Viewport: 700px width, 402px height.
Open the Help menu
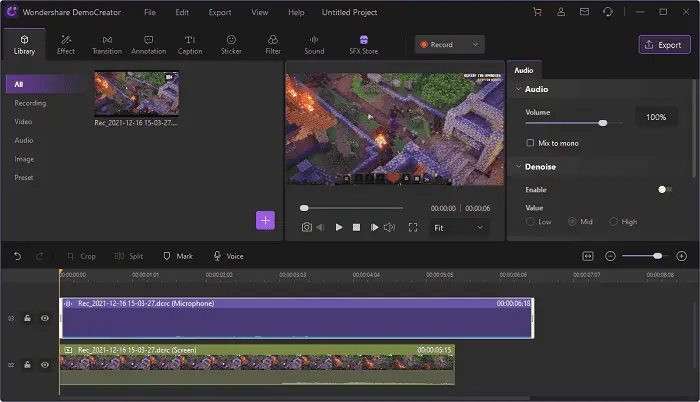296,13
